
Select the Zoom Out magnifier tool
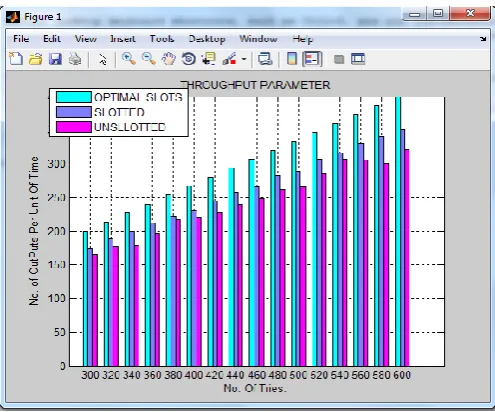(149, 59)
